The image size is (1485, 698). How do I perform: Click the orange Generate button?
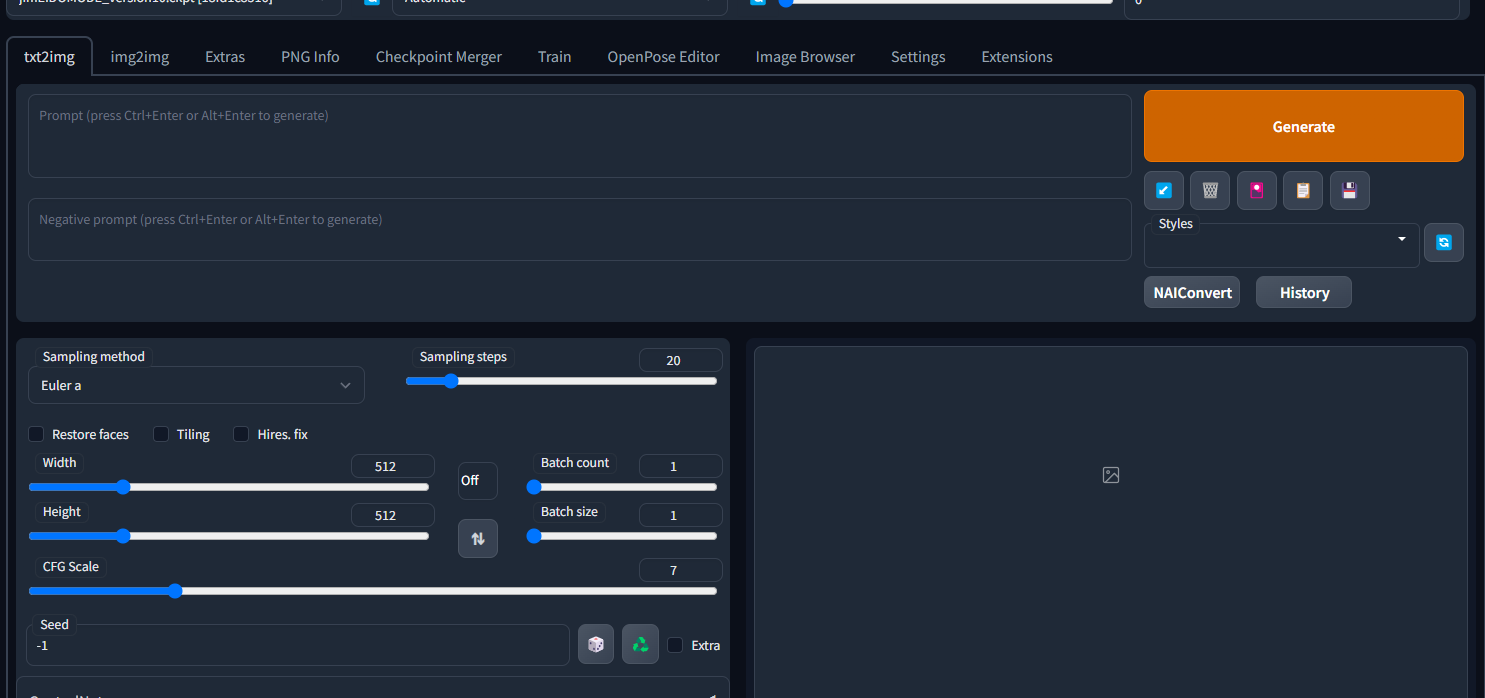click(1304, 126)
